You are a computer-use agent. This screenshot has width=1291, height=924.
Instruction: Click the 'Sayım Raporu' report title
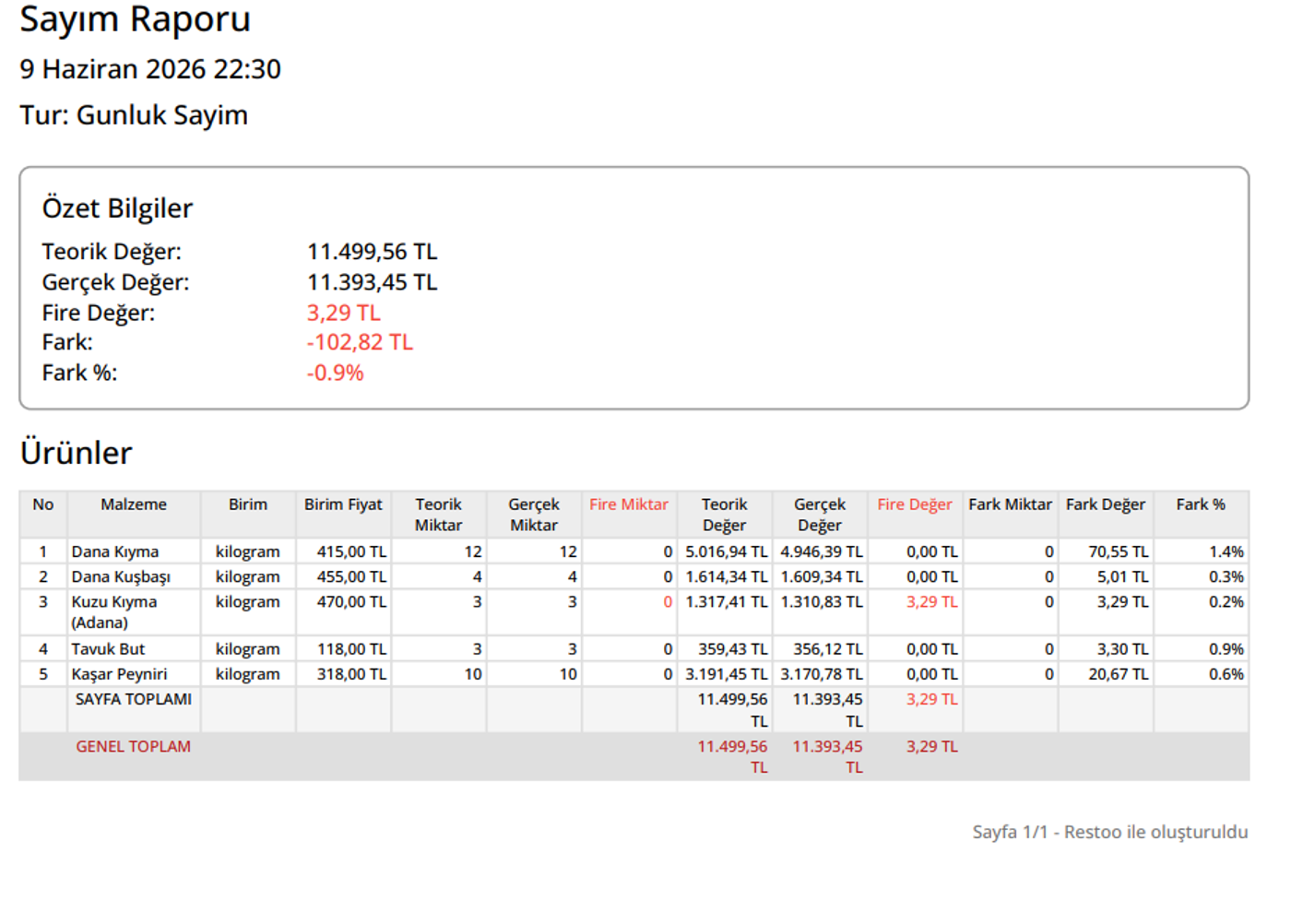click(x=136, y=19)
